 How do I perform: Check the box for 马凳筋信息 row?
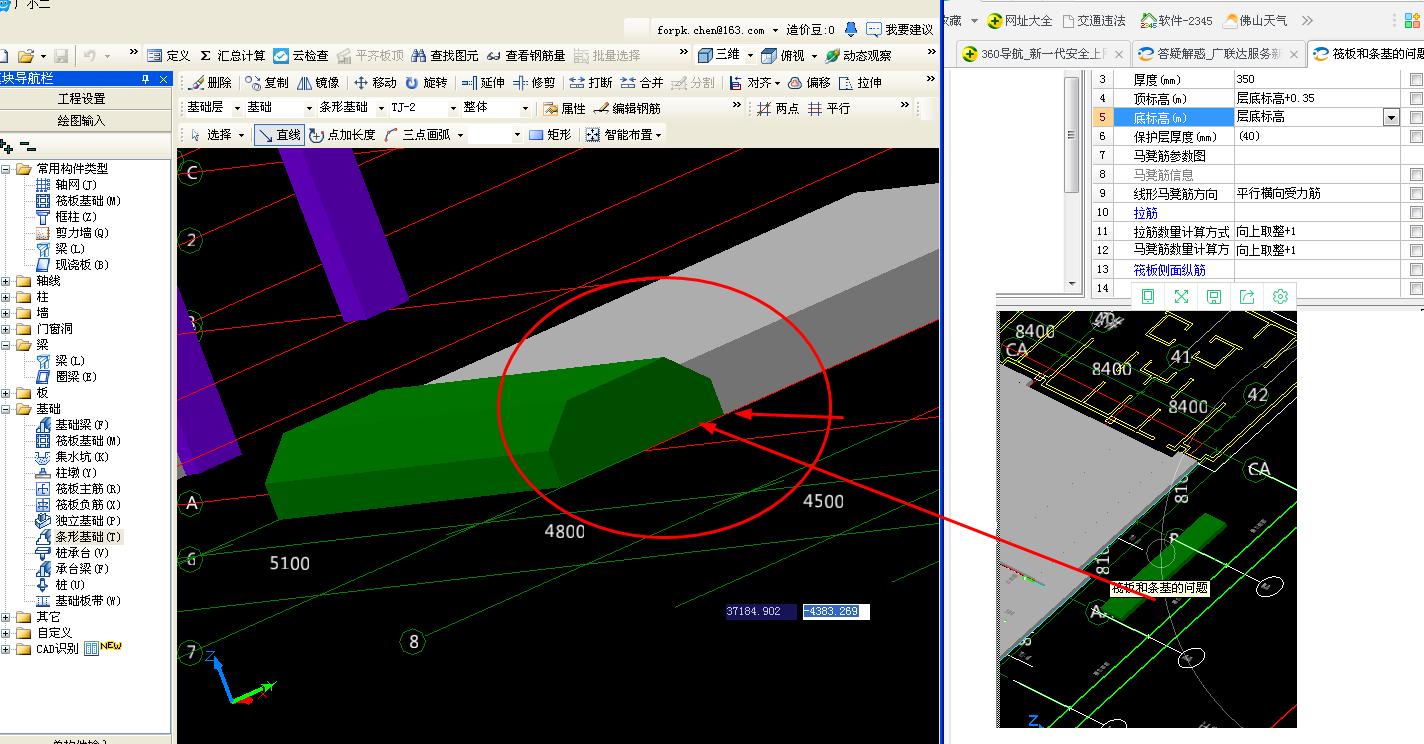coord(1416,174)
